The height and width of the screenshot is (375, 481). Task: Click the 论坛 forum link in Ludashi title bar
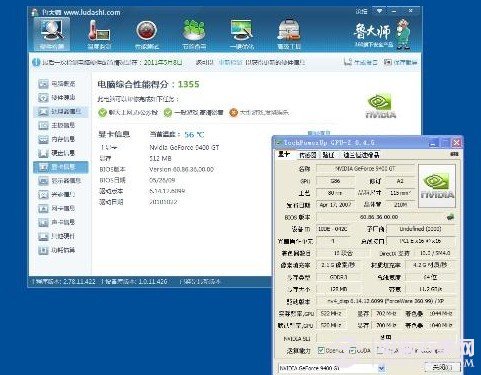361,12
